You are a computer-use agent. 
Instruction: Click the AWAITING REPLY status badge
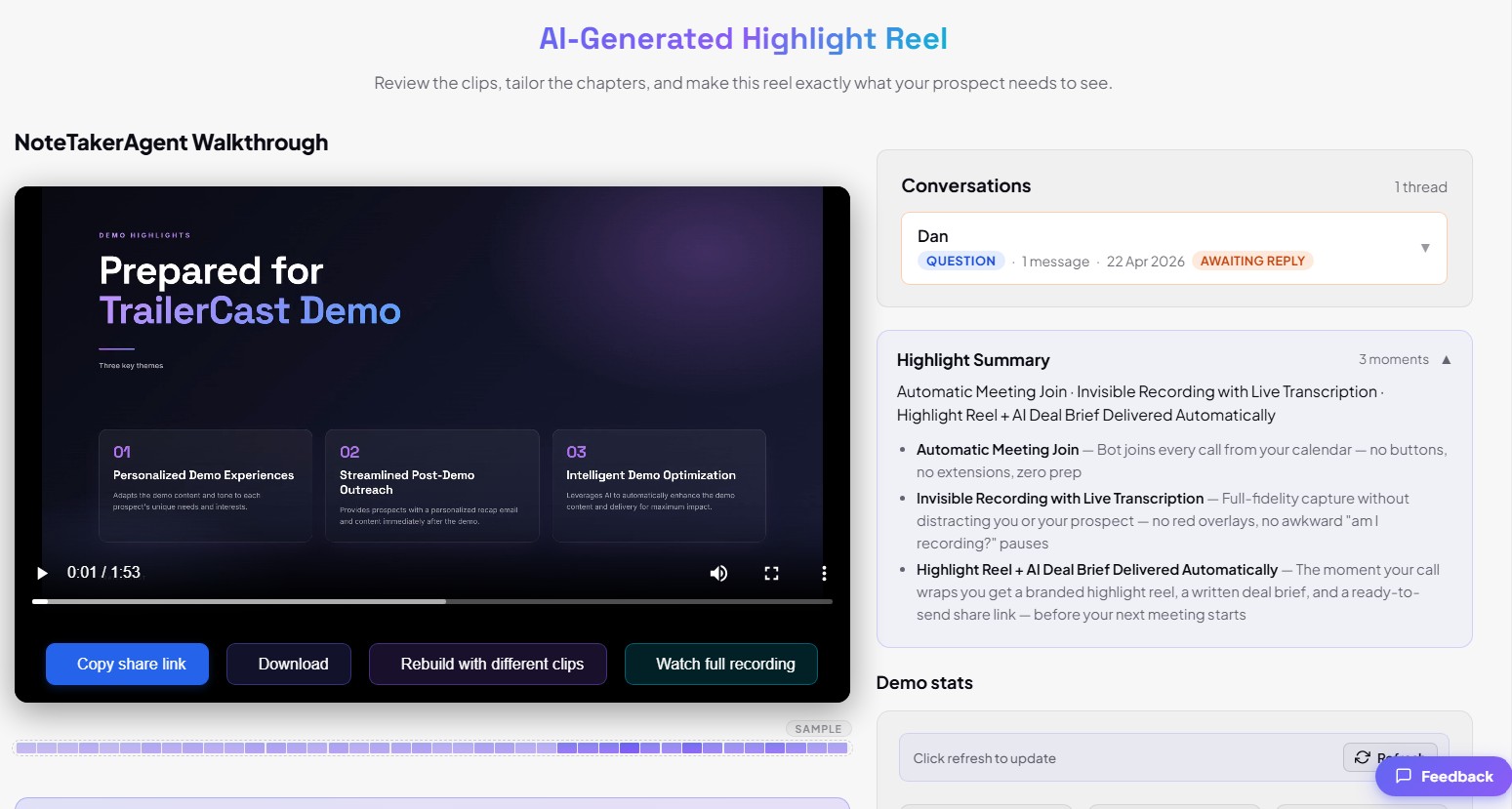point(1252,261)
